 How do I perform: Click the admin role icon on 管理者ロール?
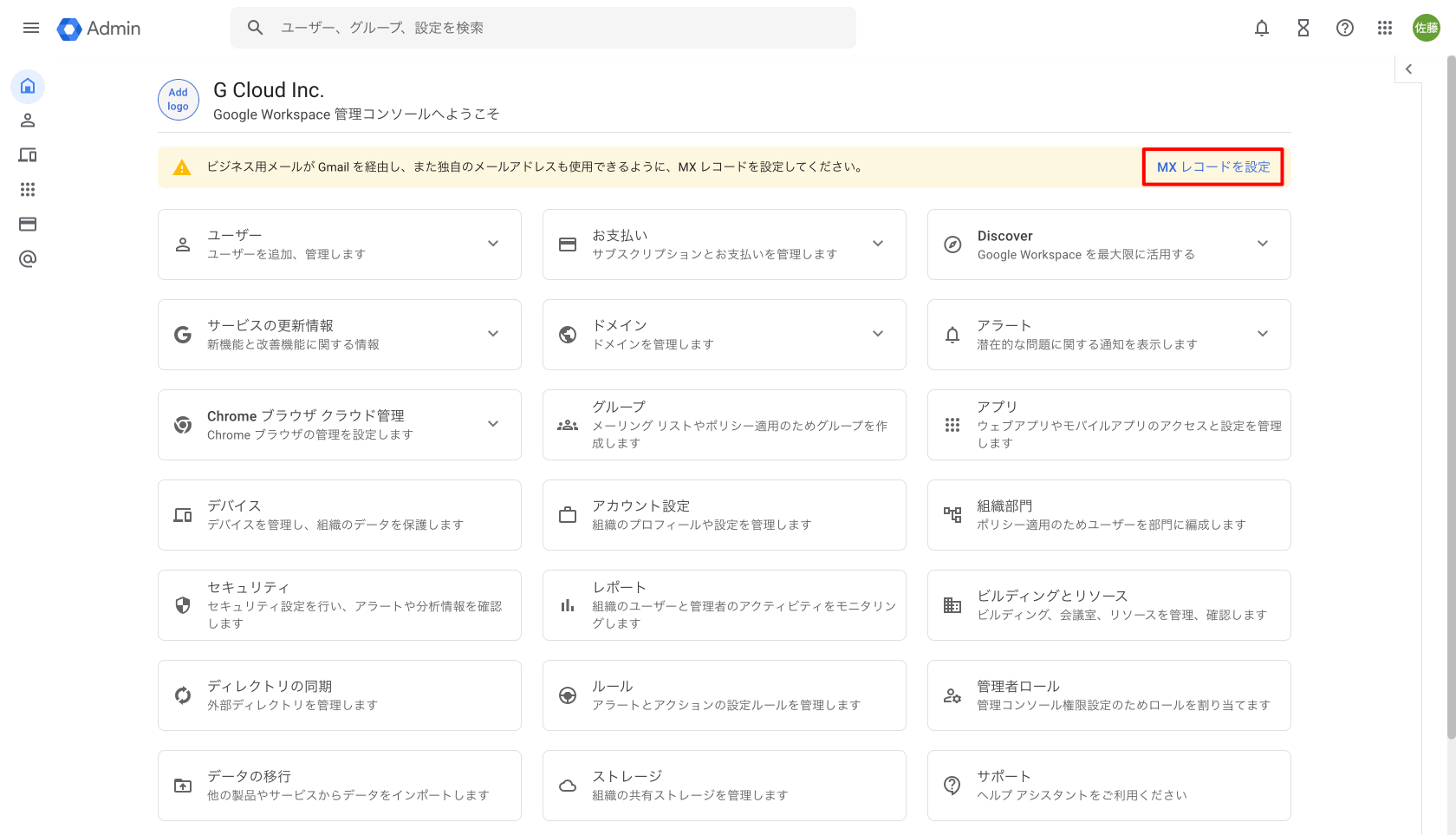coord(952,695)
